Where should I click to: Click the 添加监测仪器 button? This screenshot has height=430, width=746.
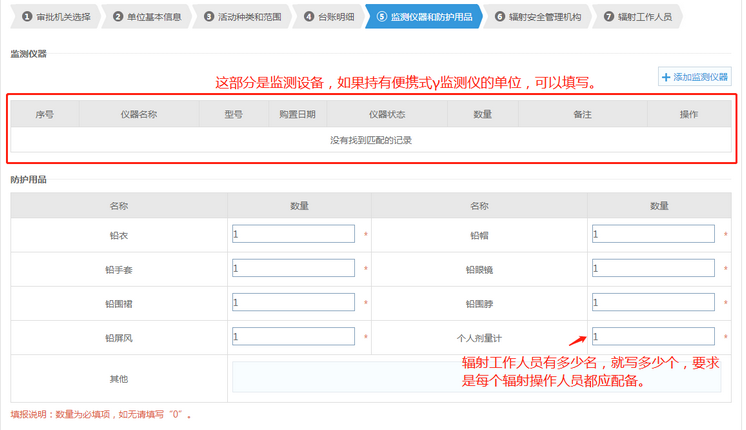(695, 77)
